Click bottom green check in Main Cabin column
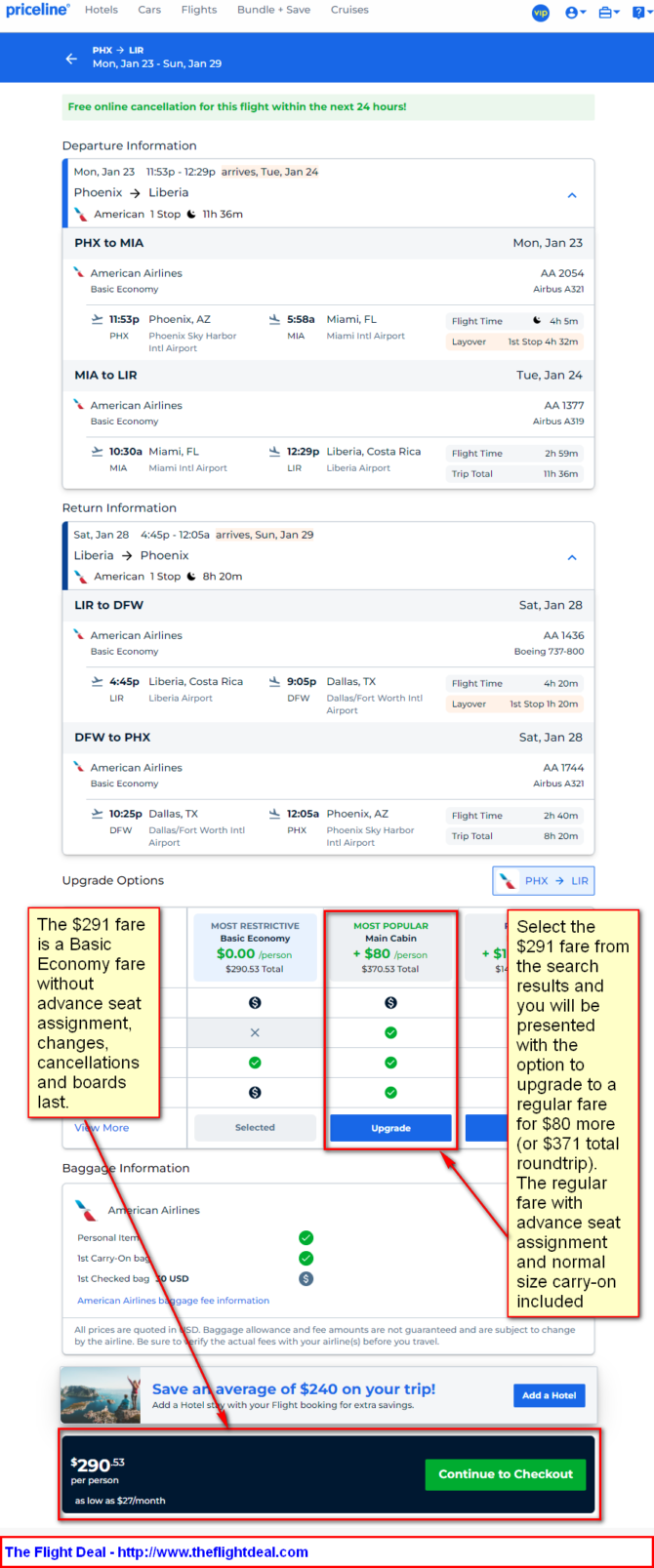Viewport: 654px width, 1568px height. tap(390, 1092)
